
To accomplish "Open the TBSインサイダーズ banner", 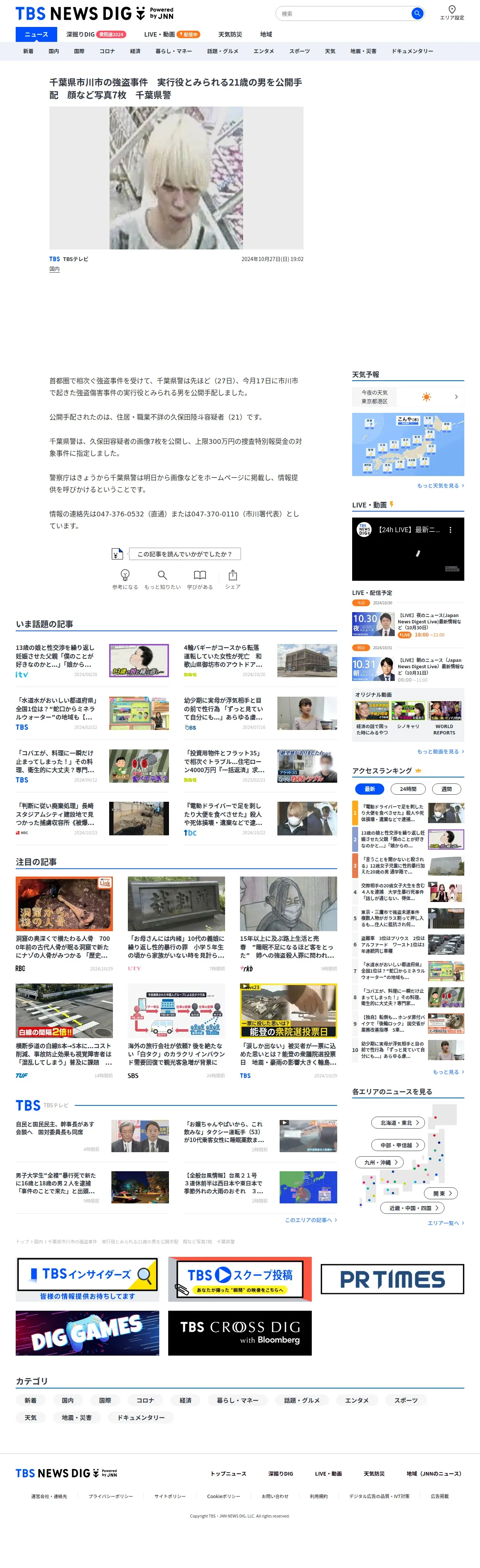I will tap(87, 1278).
